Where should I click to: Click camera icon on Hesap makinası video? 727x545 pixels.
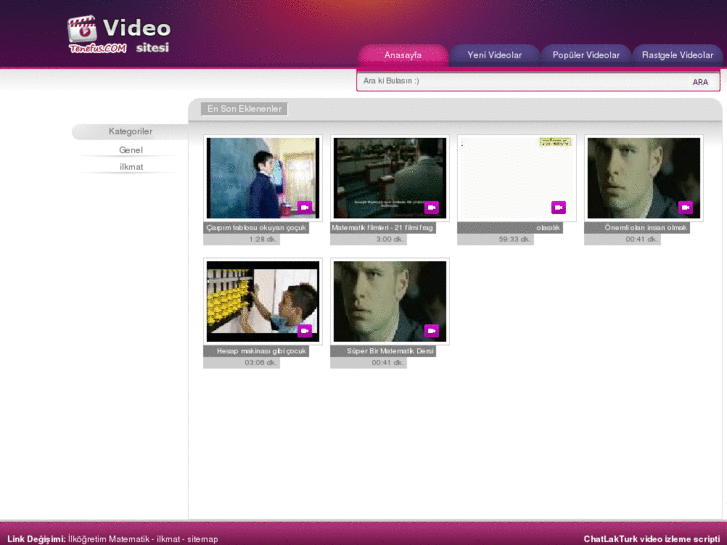[x=305, y=331]
